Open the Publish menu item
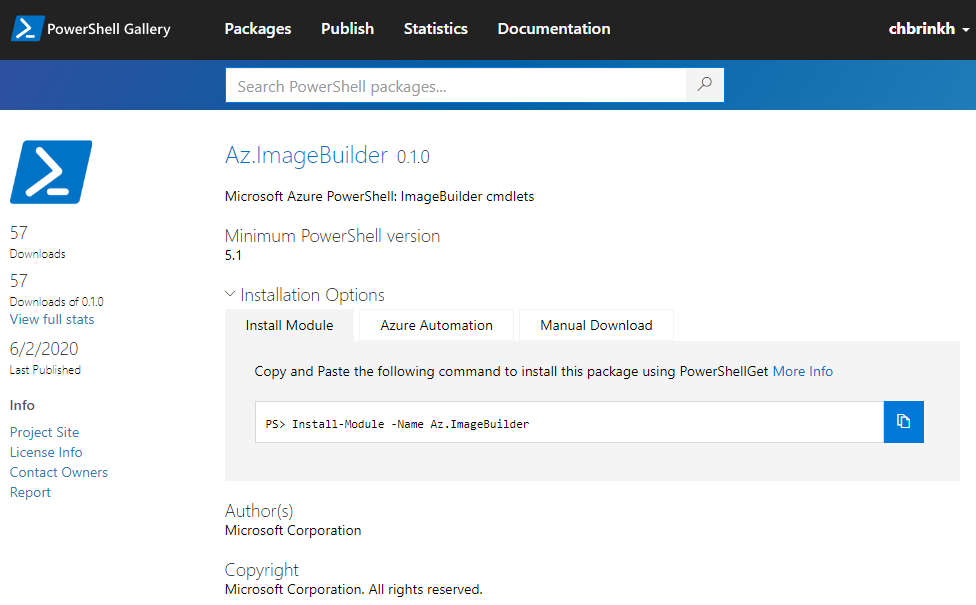The width and height of the screenshot is (976, 605). click(347, 29)
